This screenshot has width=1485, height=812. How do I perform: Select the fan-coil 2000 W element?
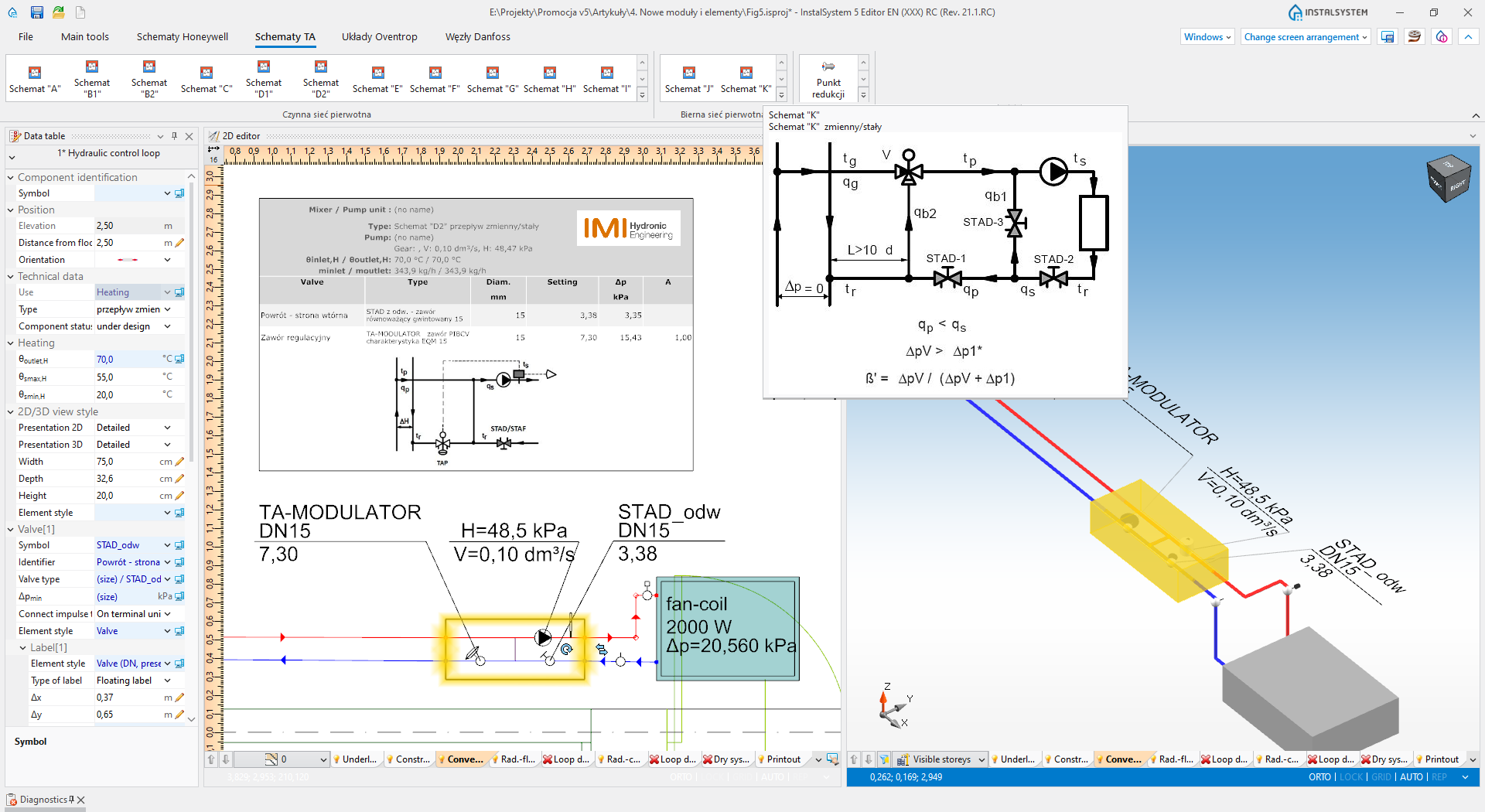(x=727, y=629)
